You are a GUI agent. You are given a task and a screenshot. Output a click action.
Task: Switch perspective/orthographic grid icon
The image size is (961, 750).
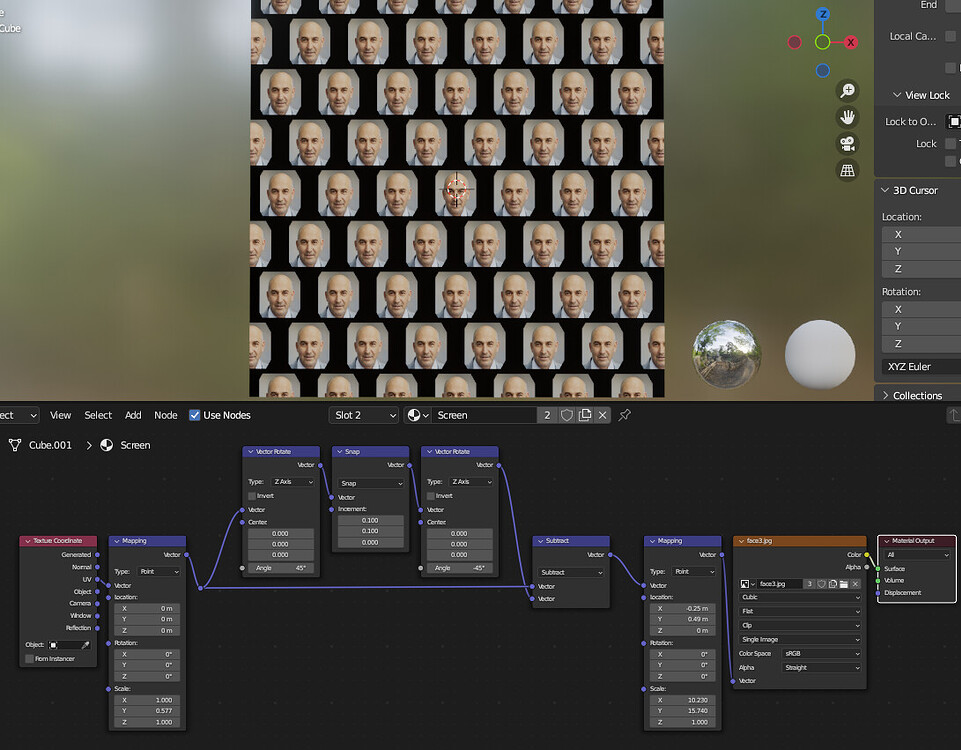point(848,170)
